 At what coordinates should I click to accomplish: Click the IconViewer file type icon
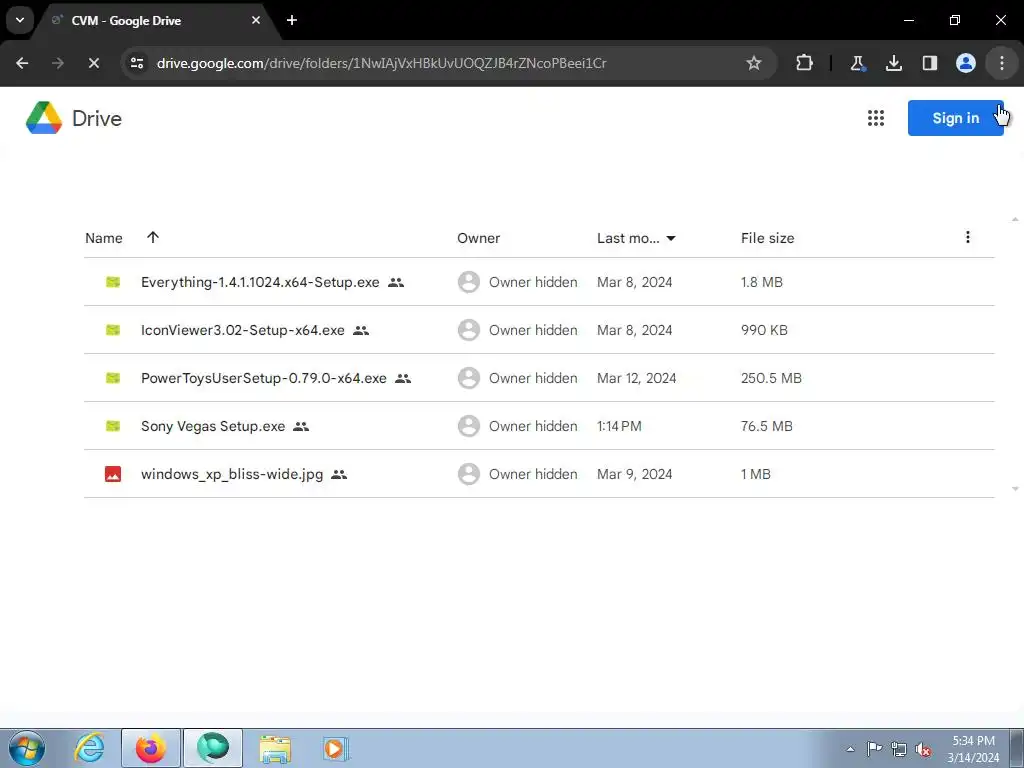[x=113, y=330]
